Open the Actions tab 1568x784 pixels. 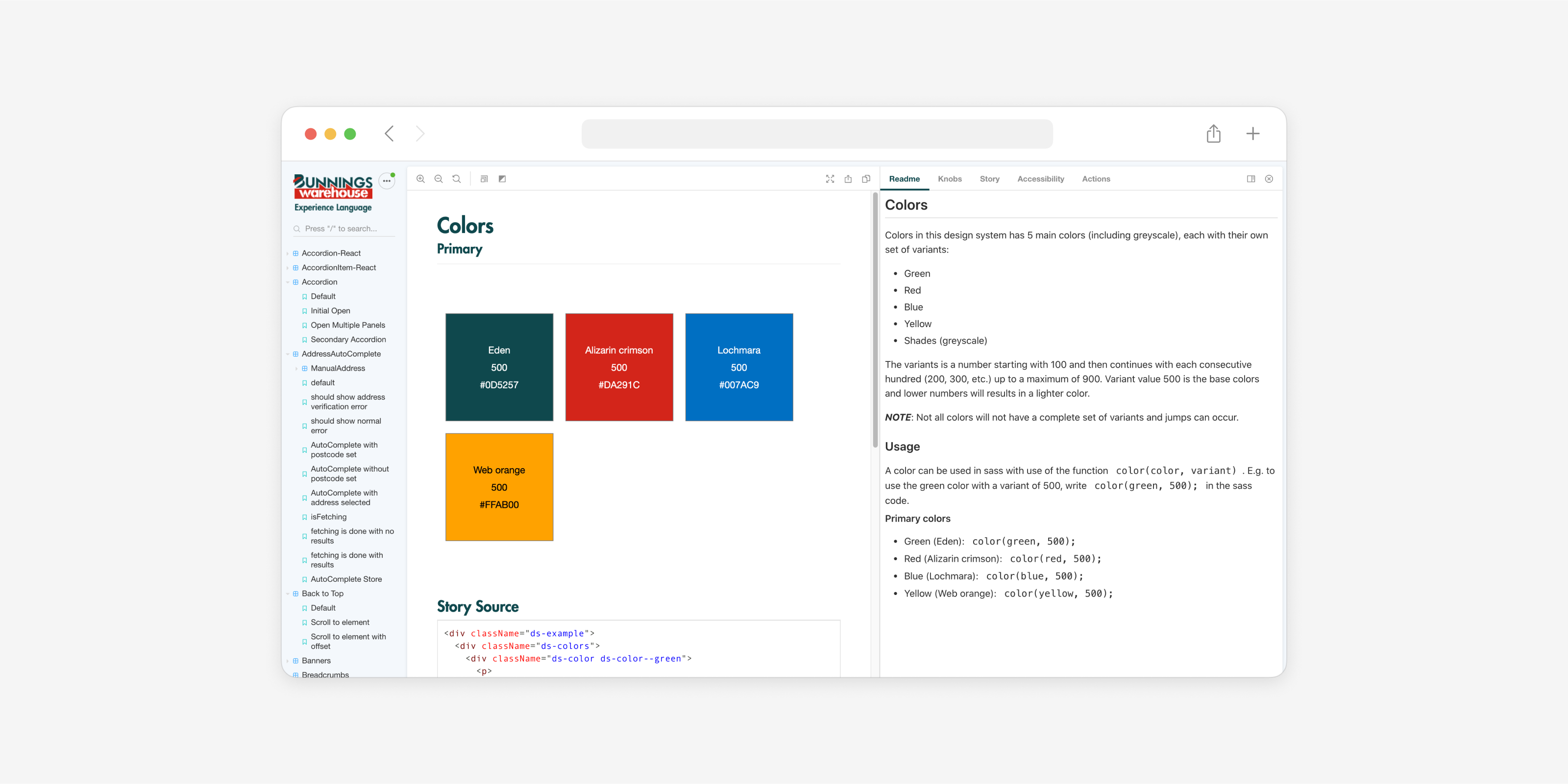pos(1096,179)
